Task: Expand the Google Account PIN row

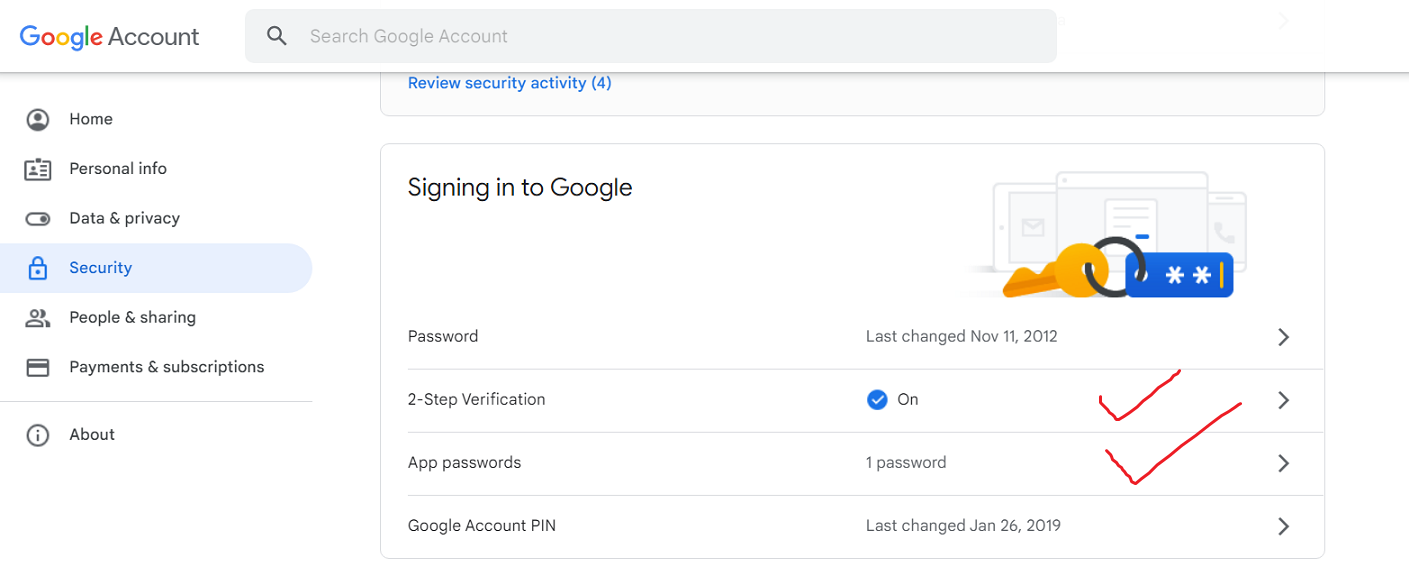Action: pos(1284,526)
